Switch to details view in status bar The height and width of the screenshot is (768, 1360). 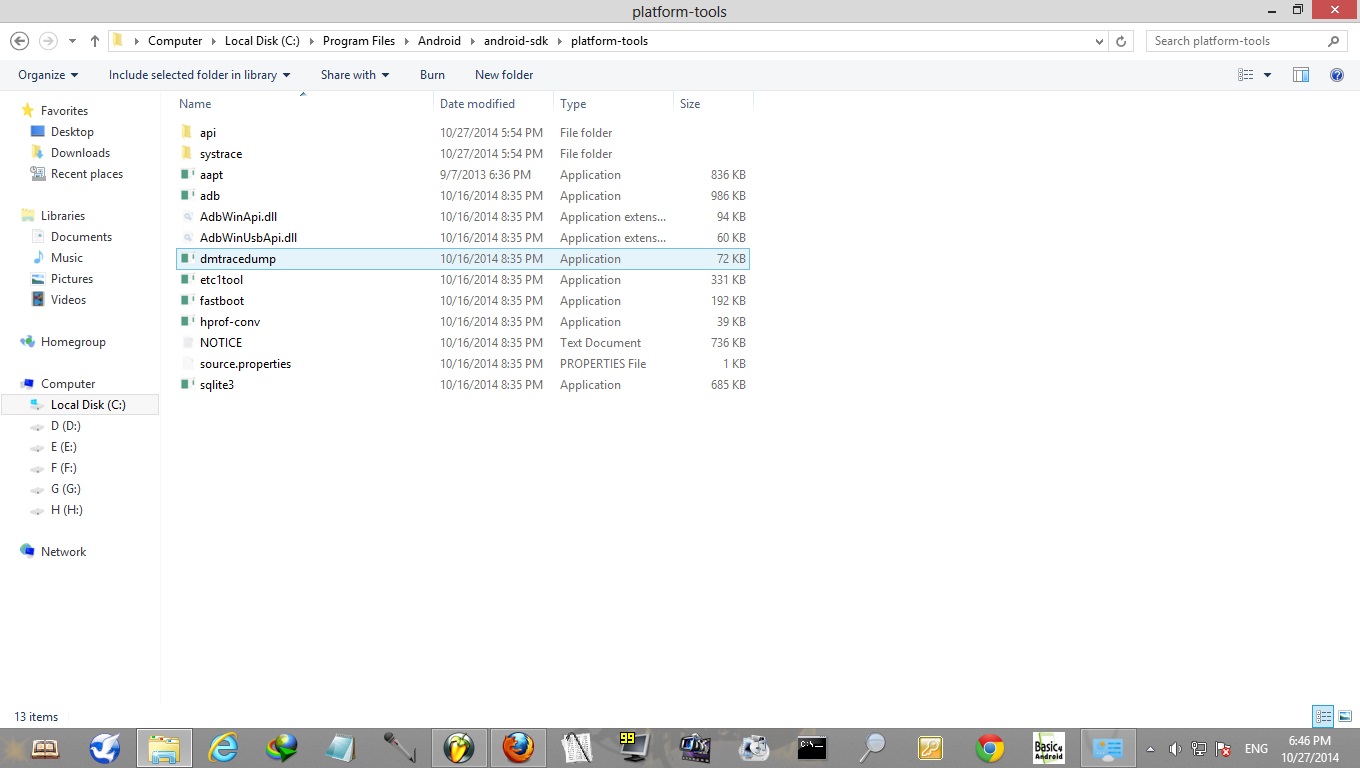(1323, 716)
